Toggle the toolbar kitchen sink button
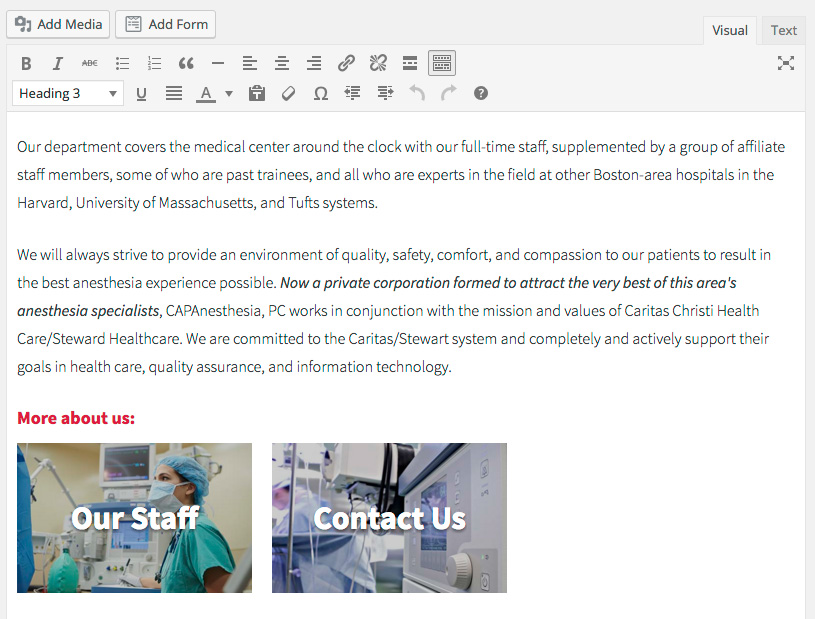 point(442,64)
